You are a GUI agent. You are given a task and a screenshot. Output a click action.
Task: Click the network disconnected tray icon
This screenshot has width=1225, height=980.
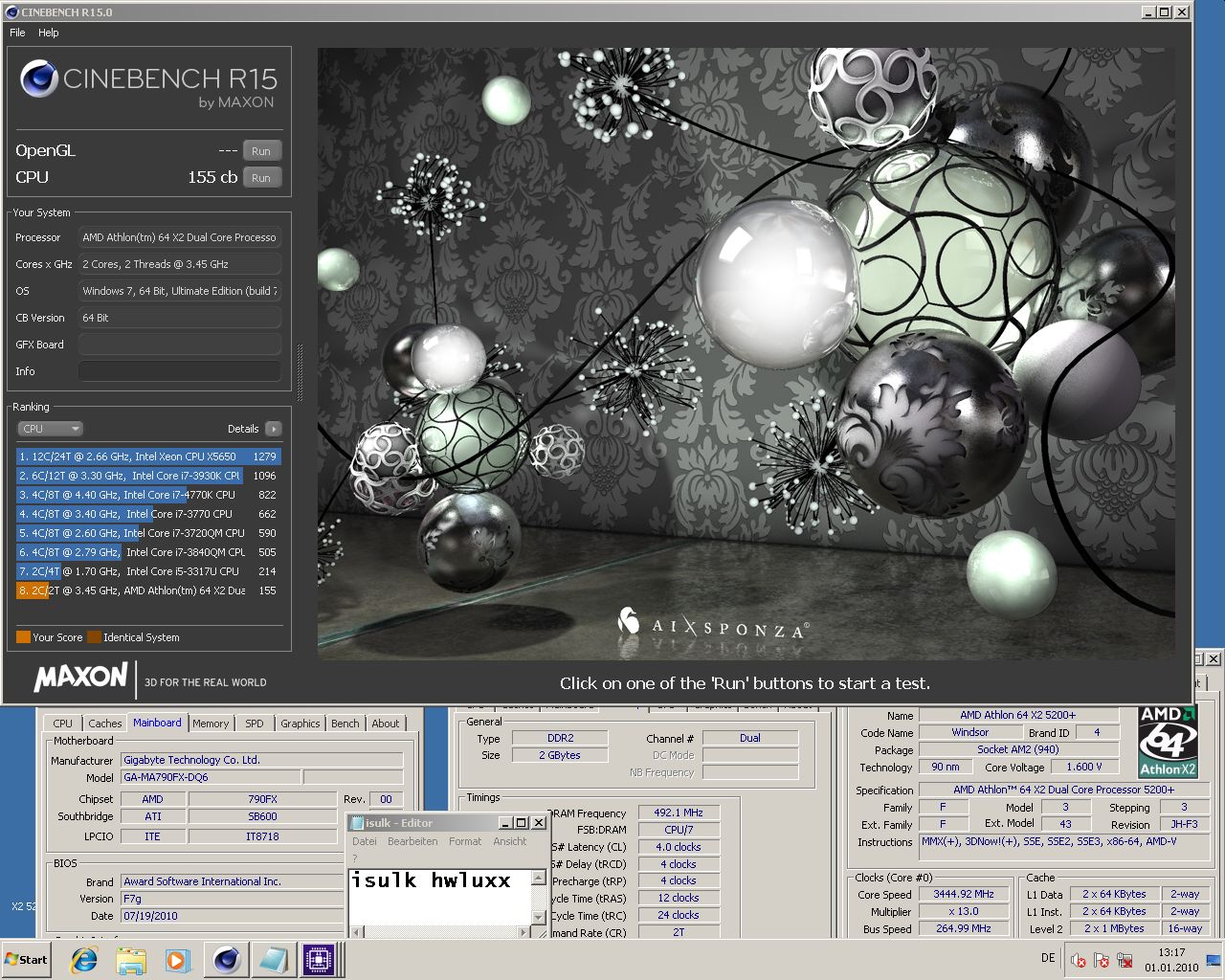(1125, 960)
